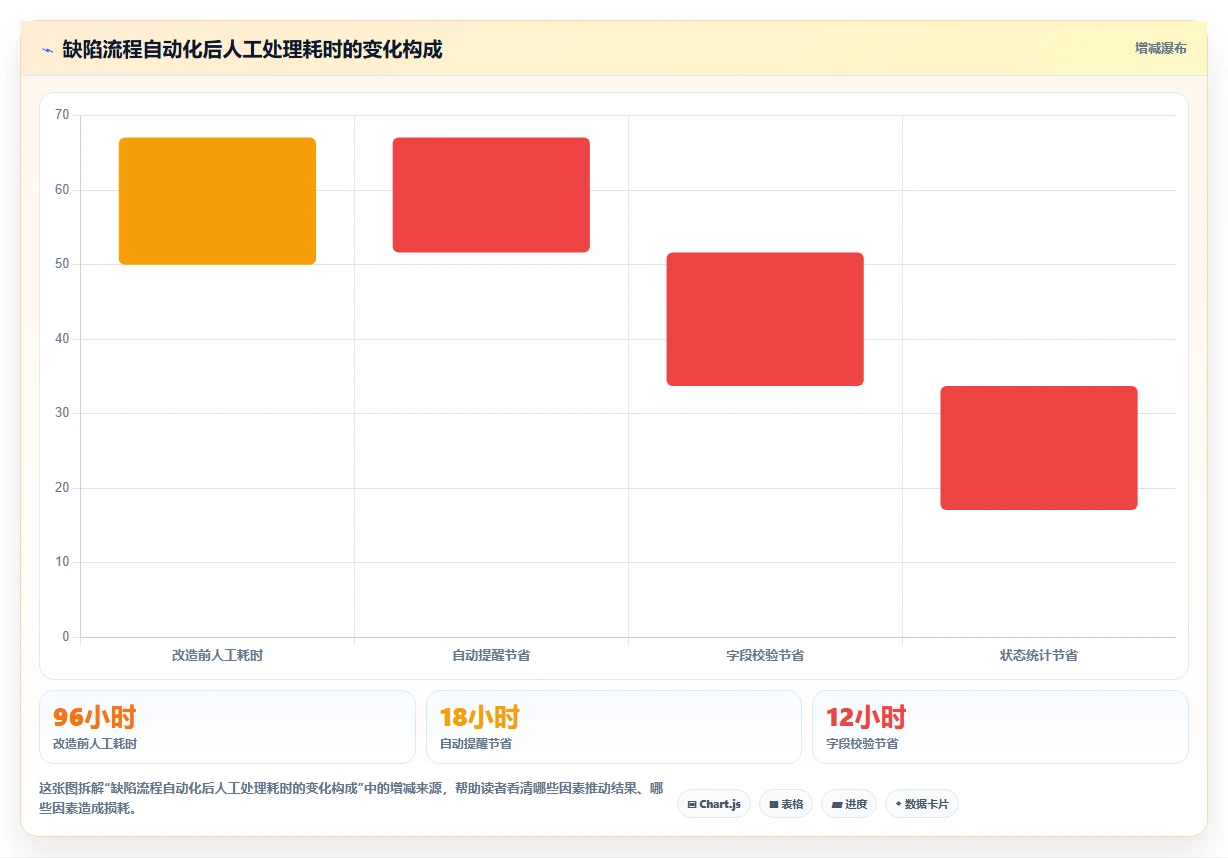The height and width of the screenshot is (858, 1228).
Task: Click the 状态统计节省 axis label
Action: (1039, 656)
